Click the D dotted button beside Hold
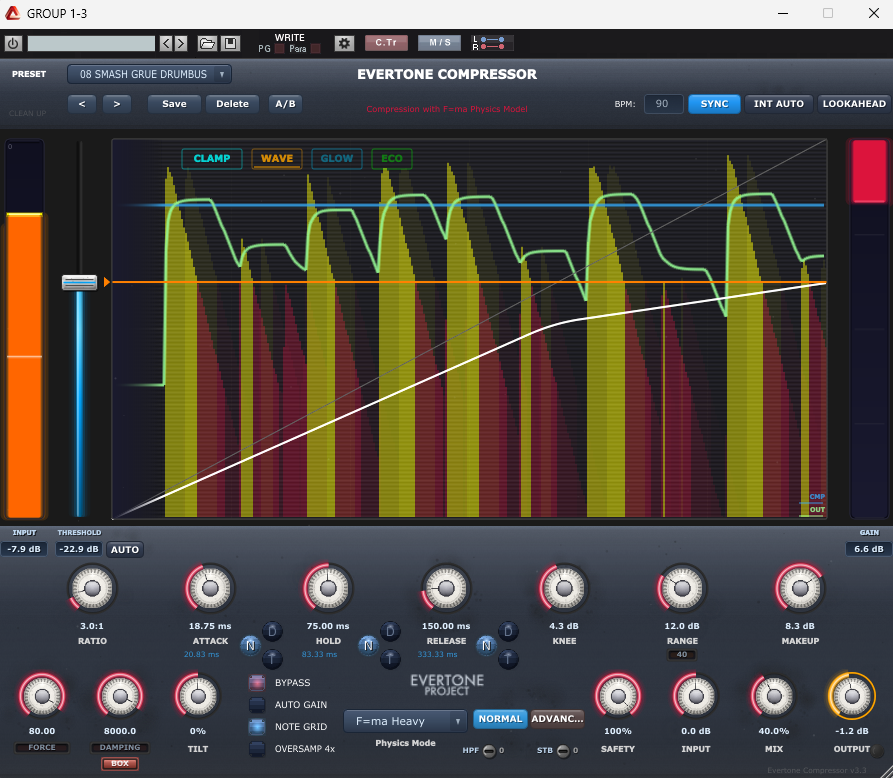 (x=390, y=630)
